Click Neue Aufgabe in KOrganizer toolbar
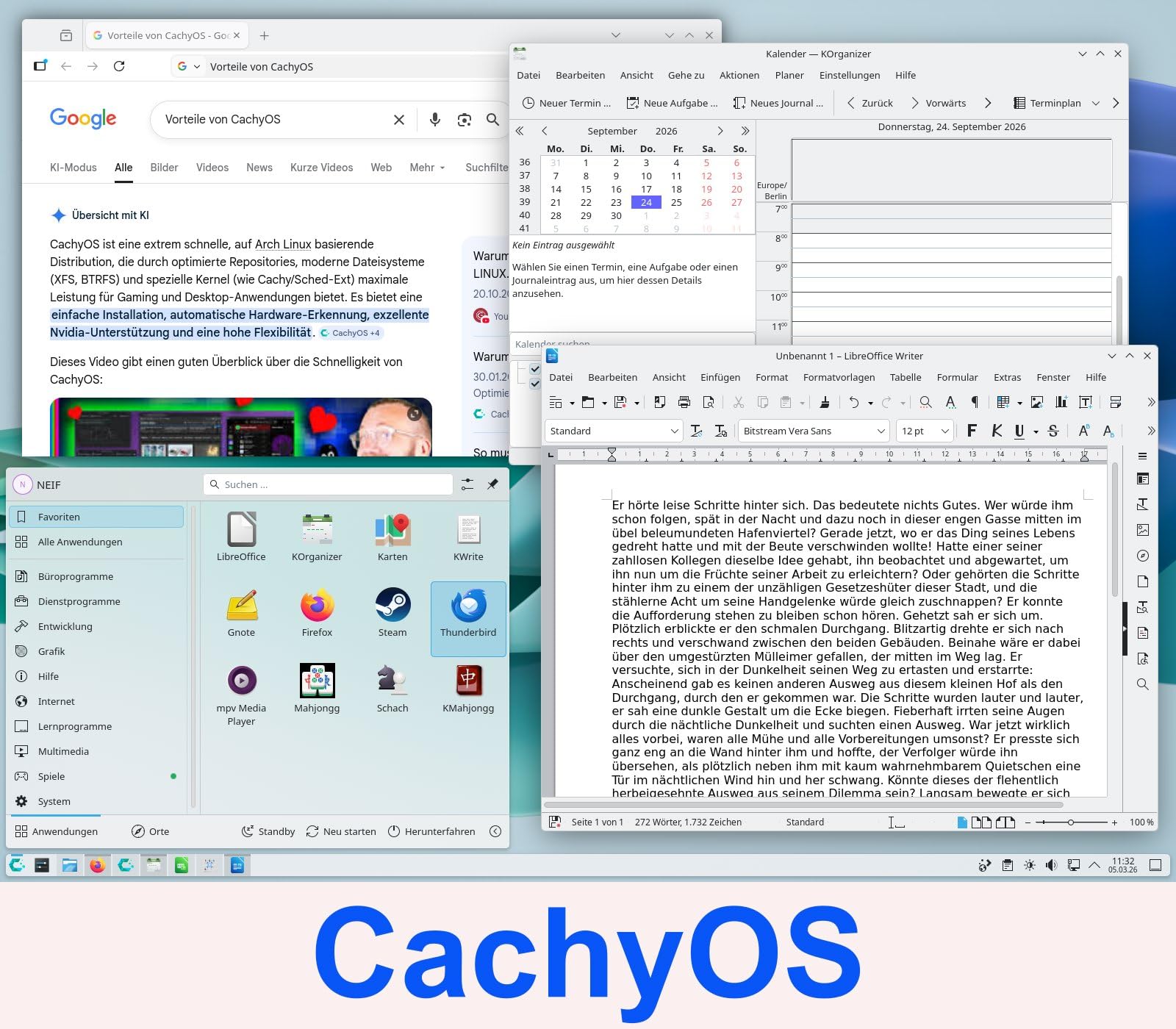Viewport: 1176px width, 1029px height. point(672,103)
